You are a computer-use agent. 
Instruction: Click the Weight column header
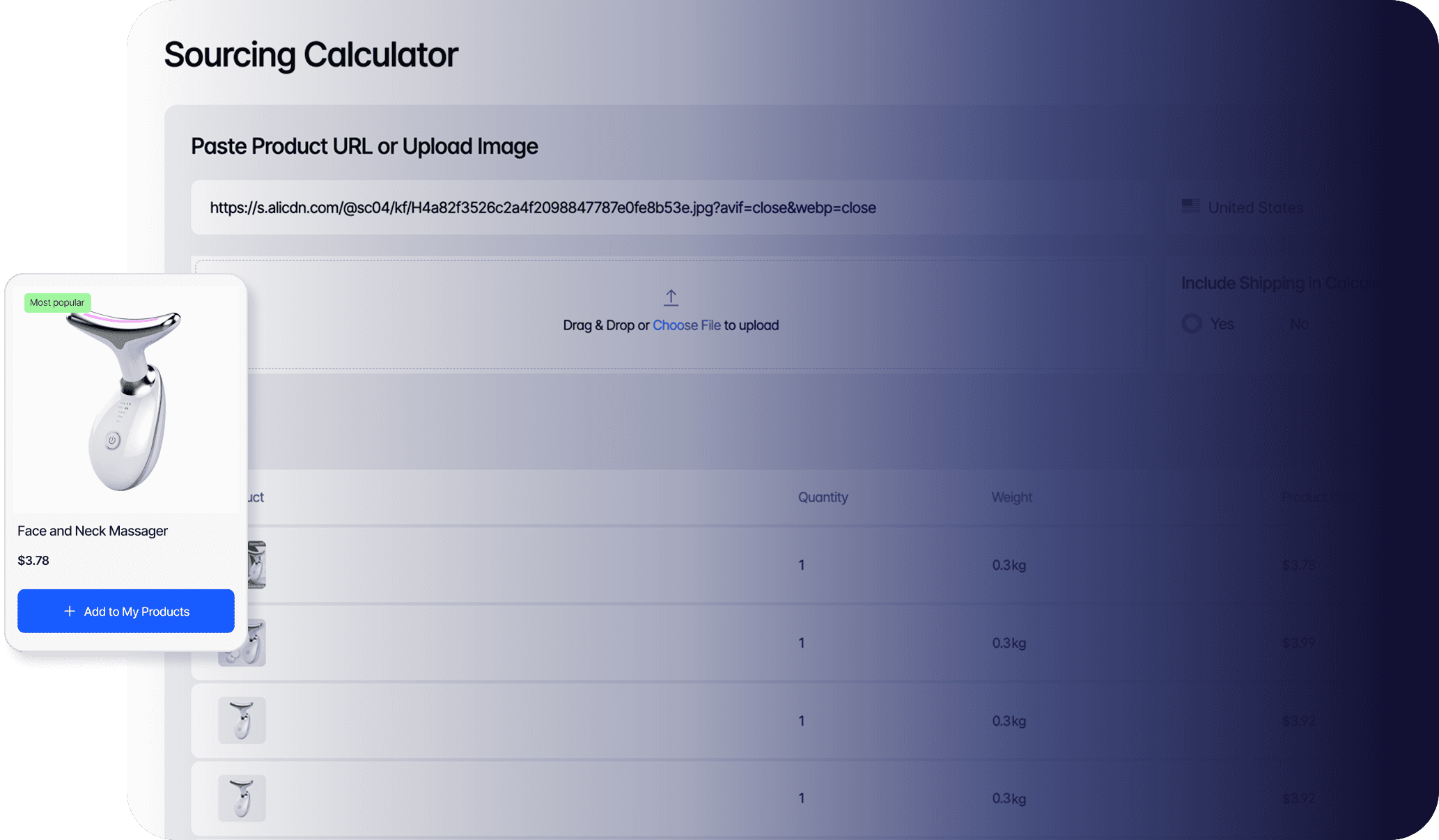point(1011,497)
